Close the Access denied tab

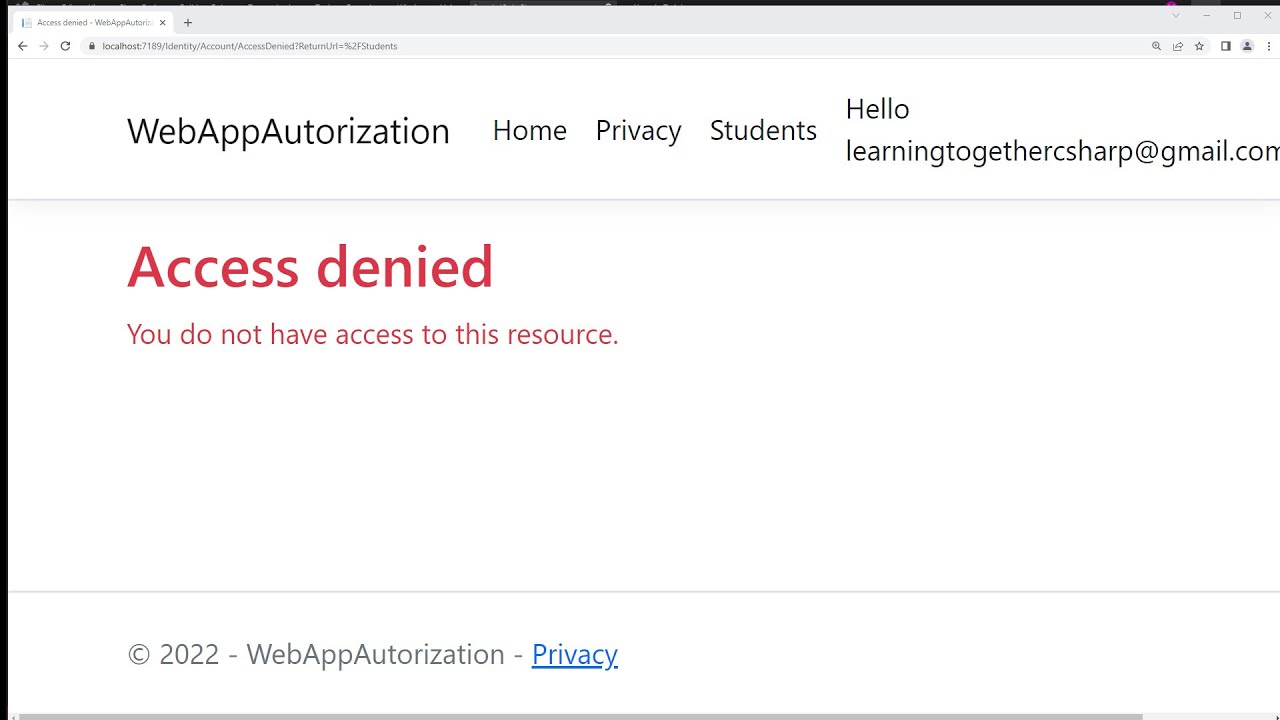(162, 22)
